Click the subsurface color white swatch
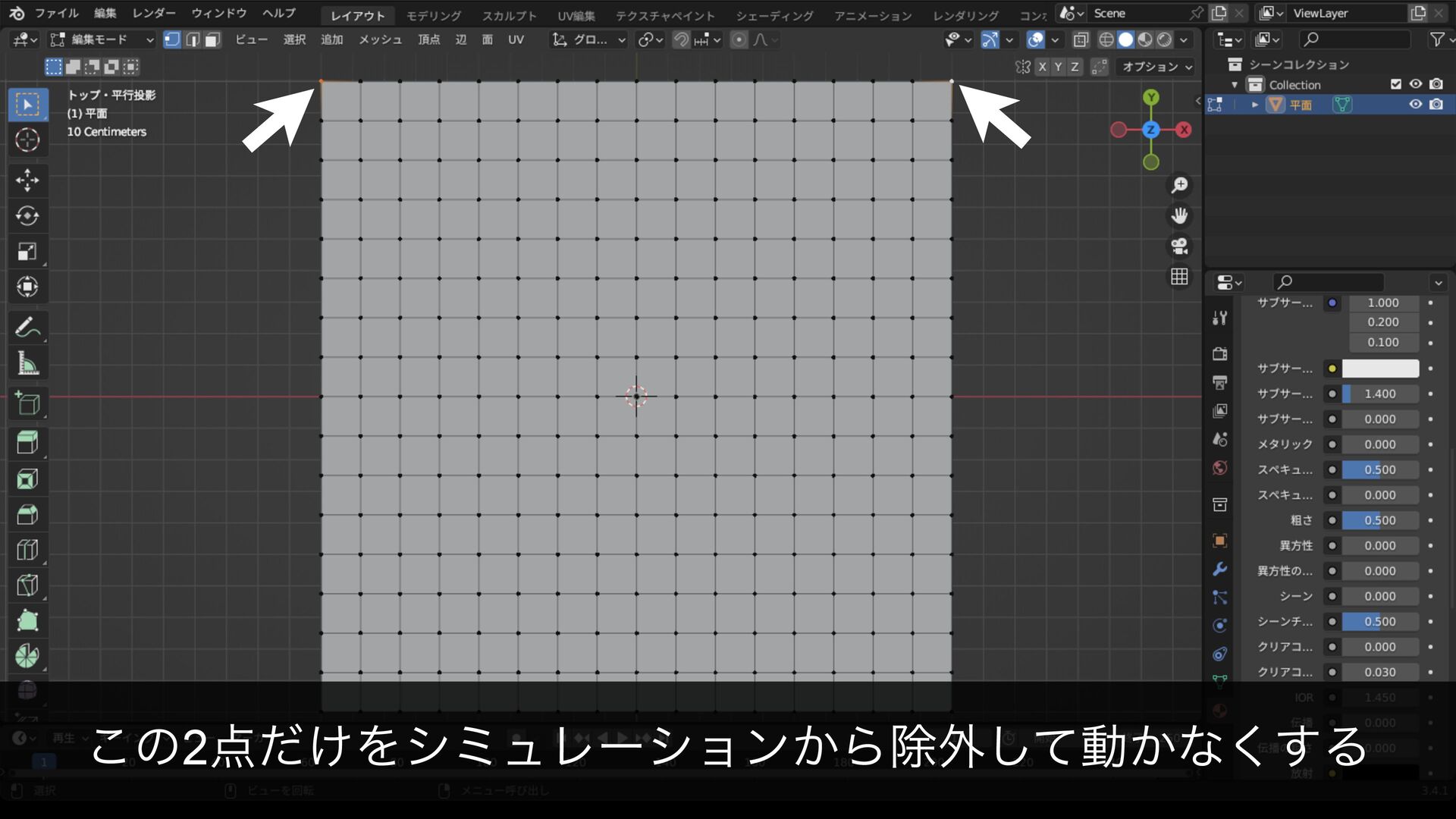This screenshot has height=819, width=1456. (x=1380, y=369)
